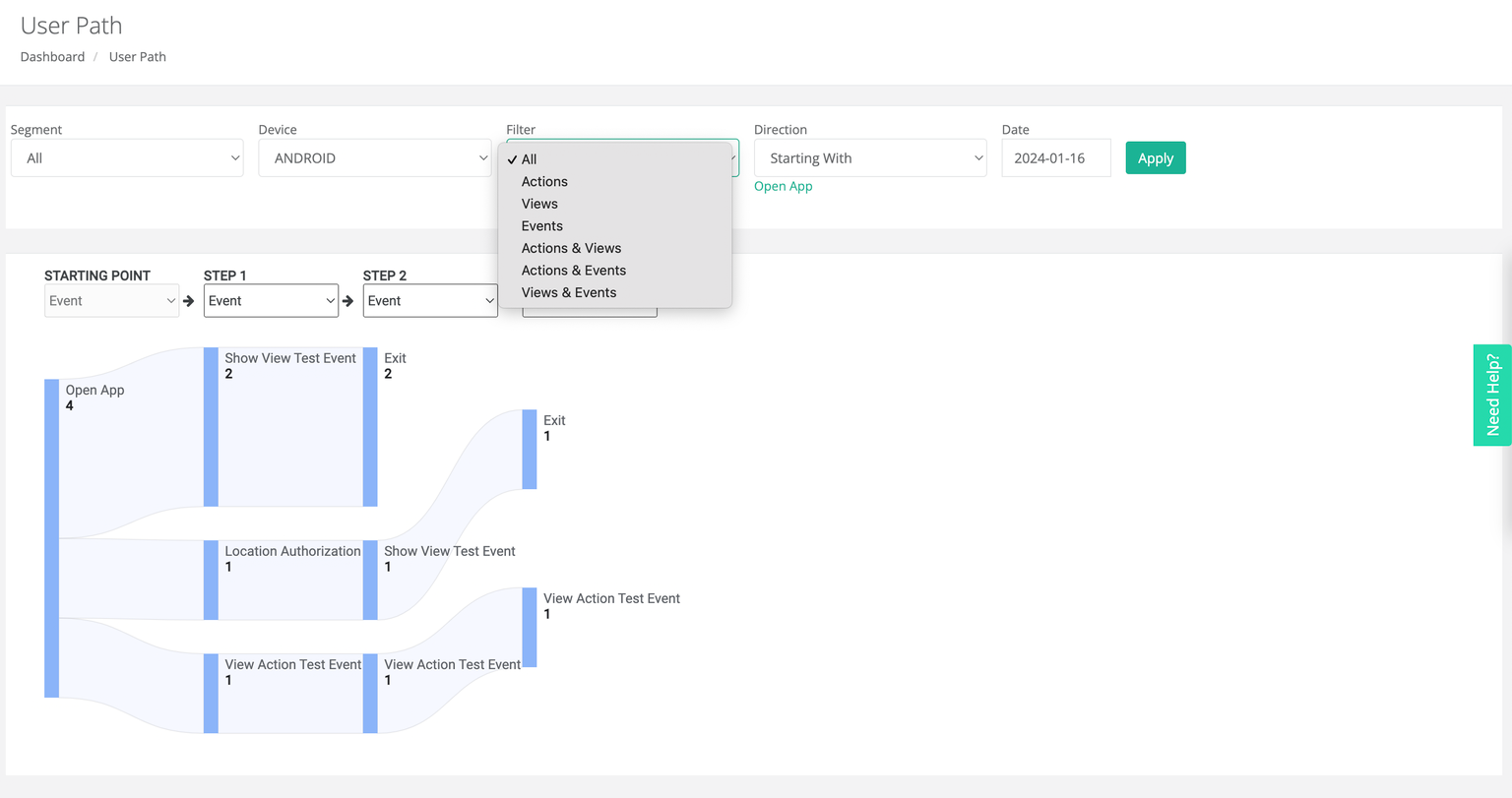Open the Direction dropdown set to Starting With
Viewport: 1512px width, 798px height.
[x=869, y=157]
